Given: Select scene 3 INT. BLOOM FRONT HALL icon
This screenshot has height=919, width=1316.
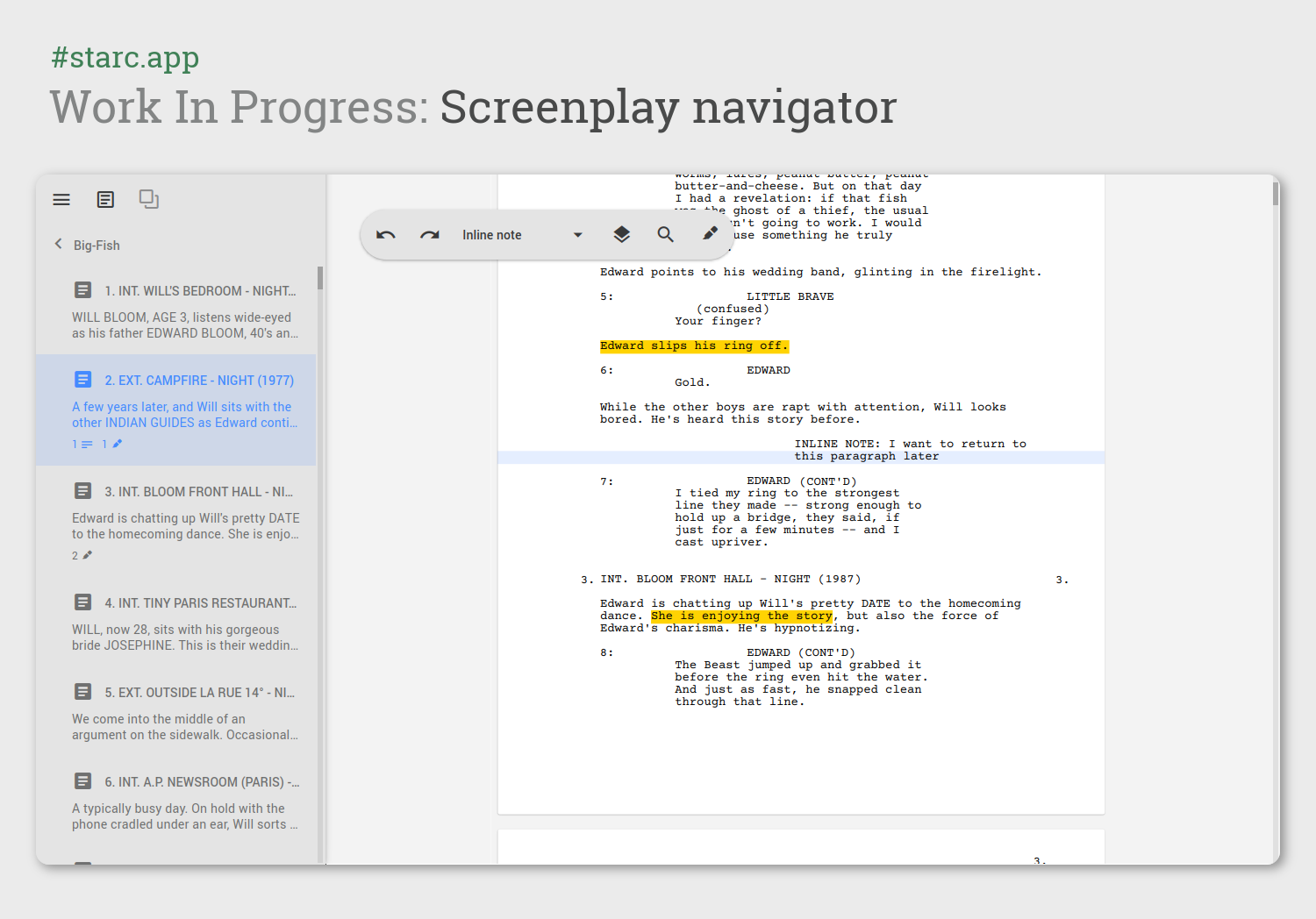Looking at the screenshot, I should tap(83, 490).
